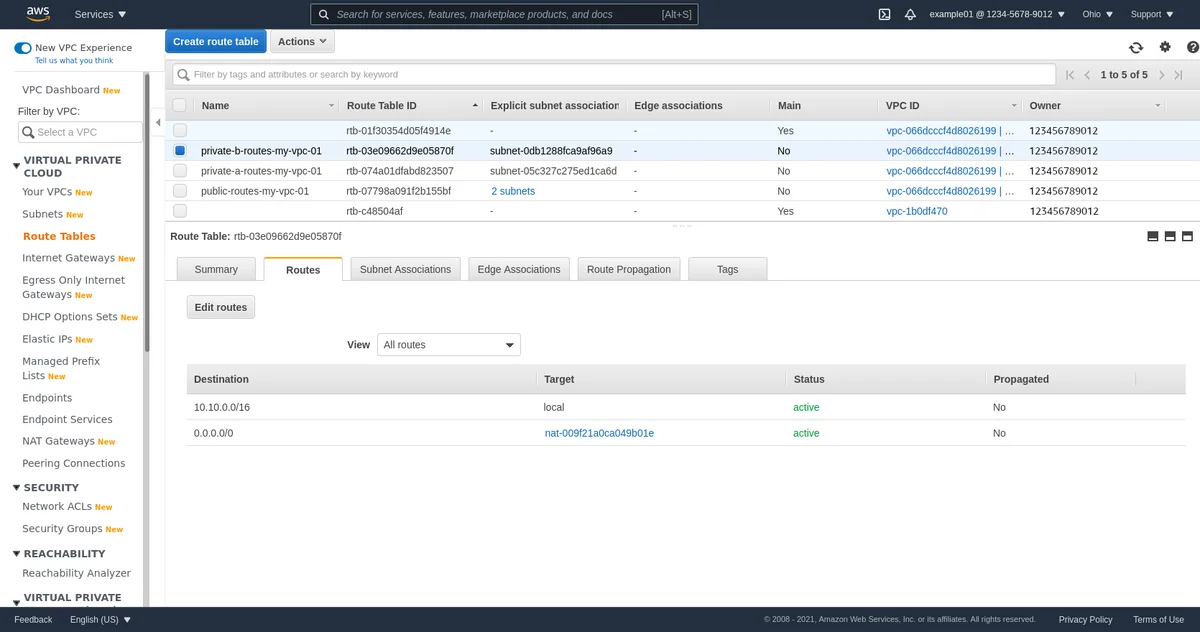Expand the Services menu
The image size is (1200, 632).
click(100, 14)
